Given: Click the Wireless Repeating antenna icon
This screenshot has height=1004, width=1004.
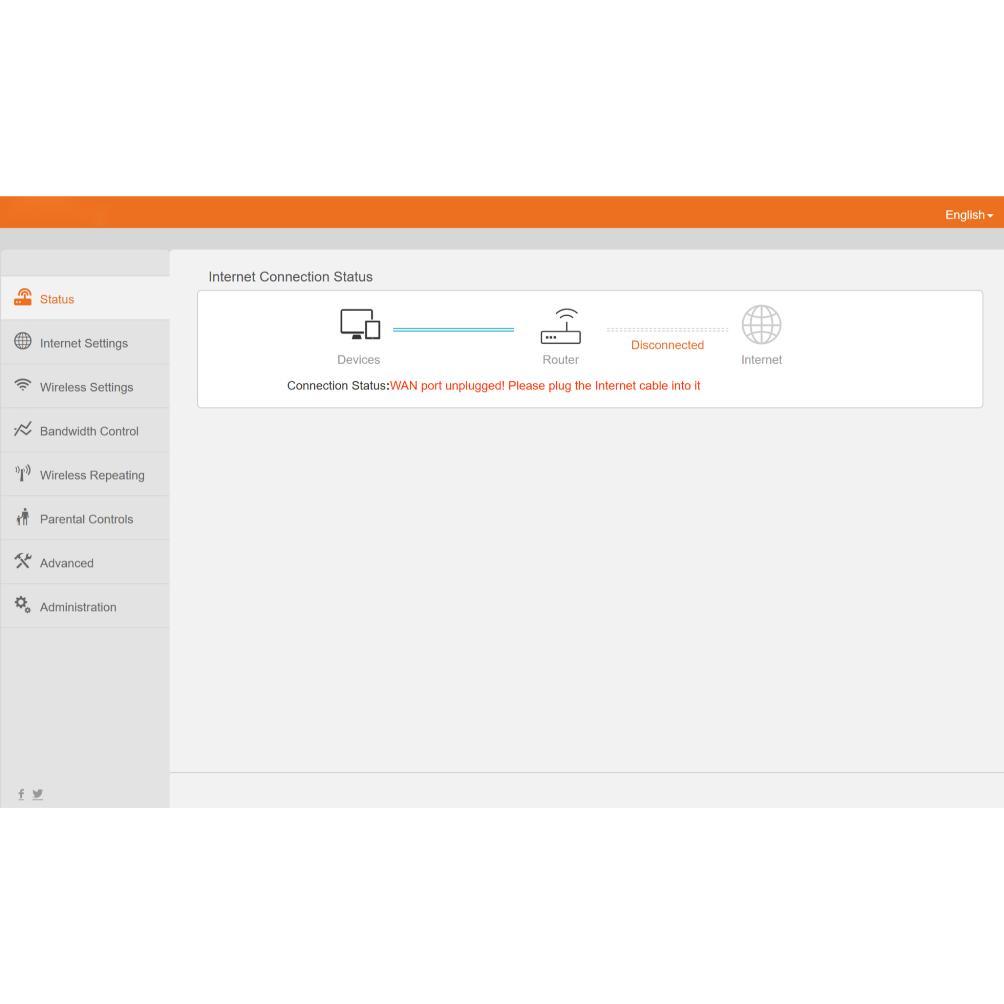Looking at the screenshot, I should [22, 473].
